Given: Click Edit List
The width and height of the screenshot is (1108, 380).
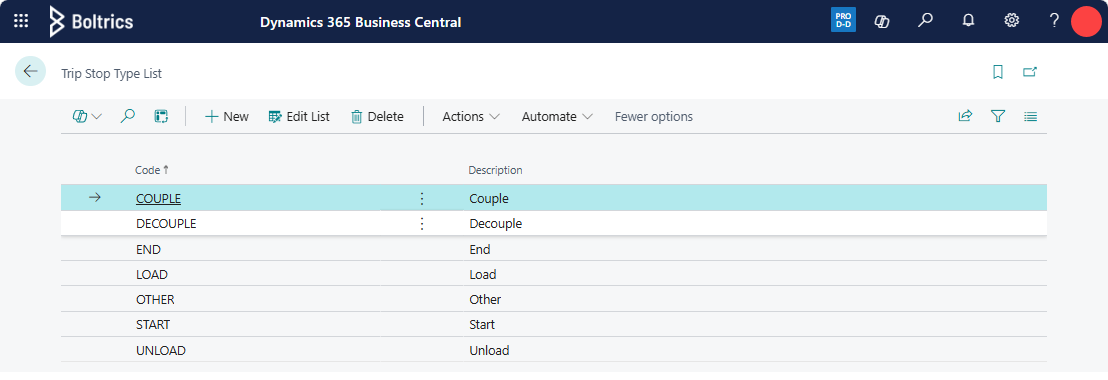Looking at the screenshot, I should 299,117.
